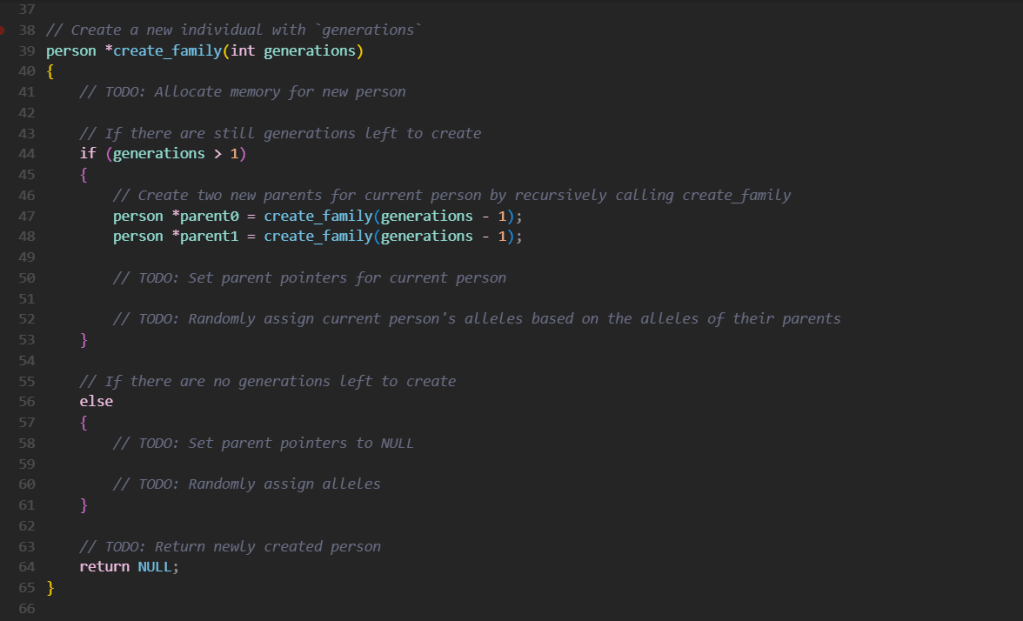The width and height of the screenshot is (1023, 621).
Task: Click the closing brace on line 65
Action: [x=50, y=588]
